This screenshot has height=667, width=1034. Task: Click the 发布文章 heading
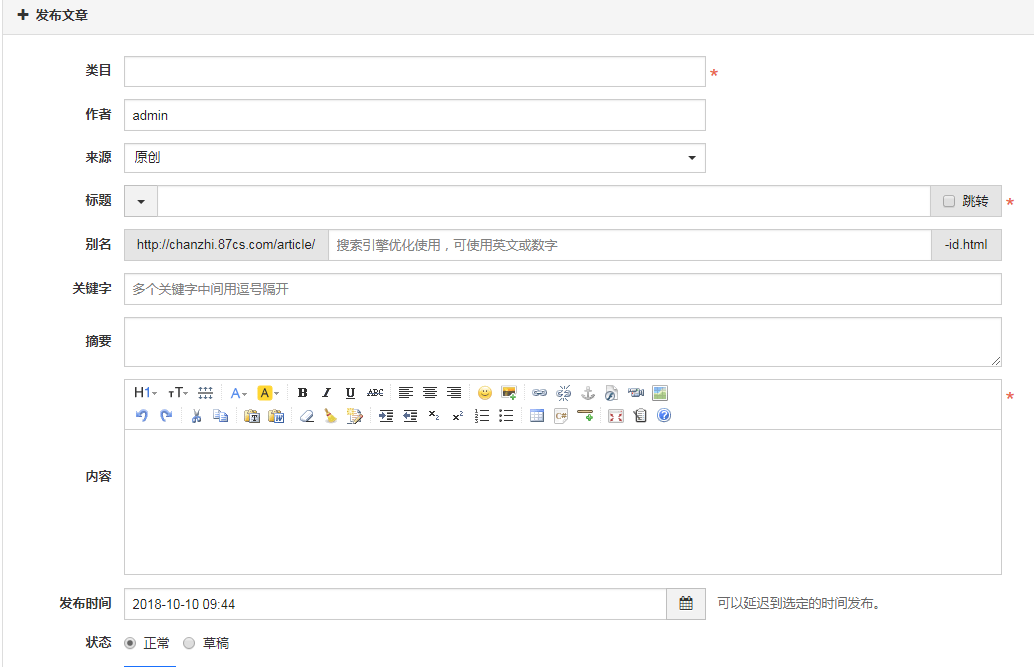point(61,15)
